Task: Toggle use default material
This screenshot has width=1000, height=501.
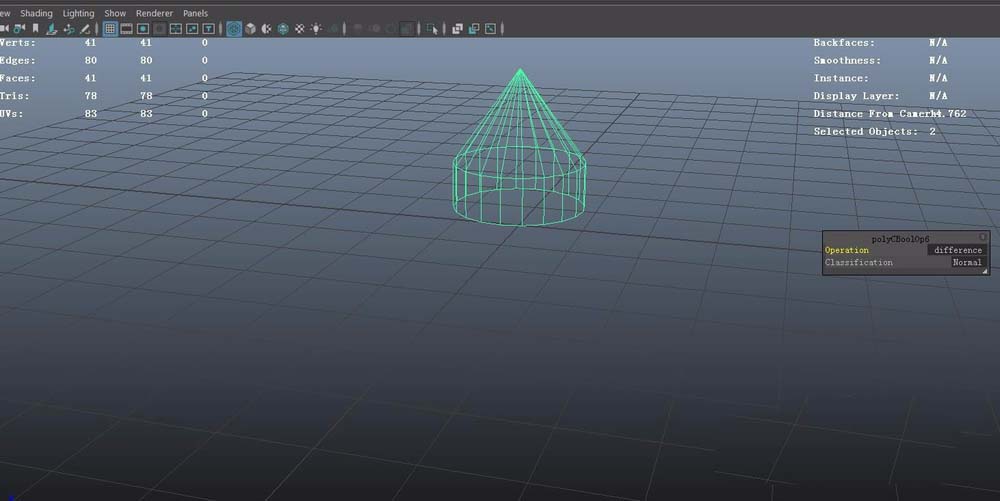Action: (x=267, y=29)
